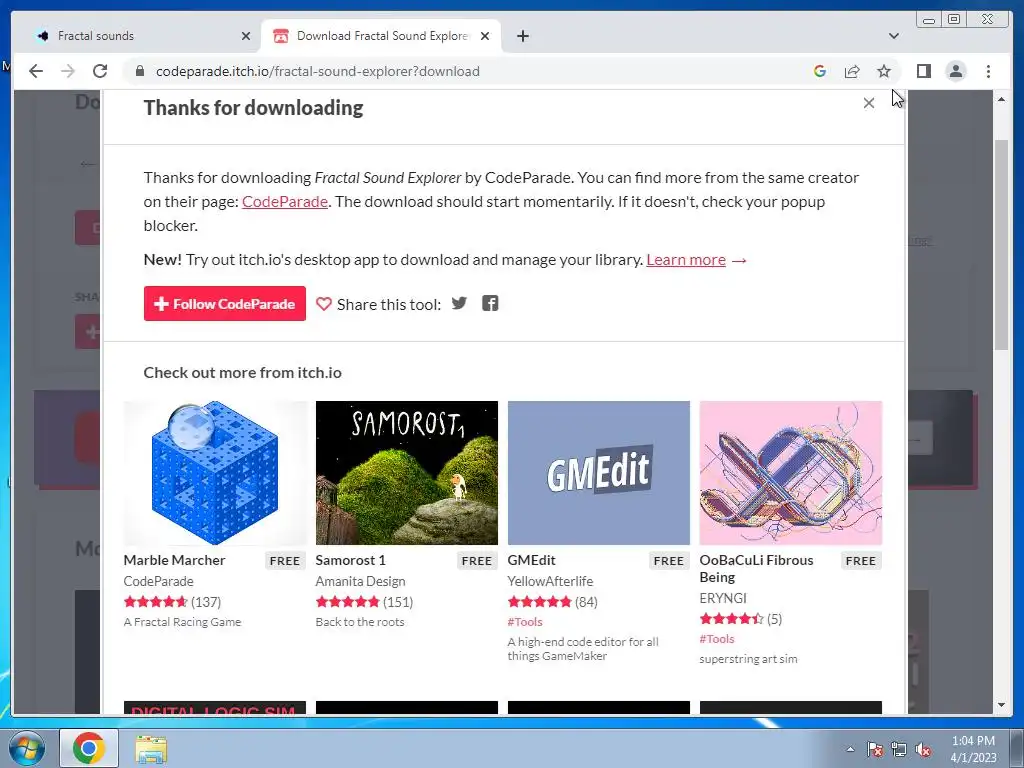Expand the tab search dropdown
Screen dimensions: 1024x768
(x=894, y=36)
